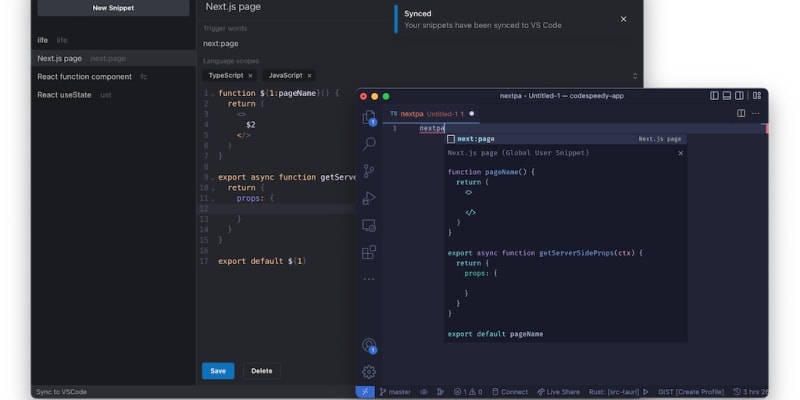This screenshot has width=800, height=400.
Task: Remove the JavaScript language scope tag
Action: click(x=310, y=76)
